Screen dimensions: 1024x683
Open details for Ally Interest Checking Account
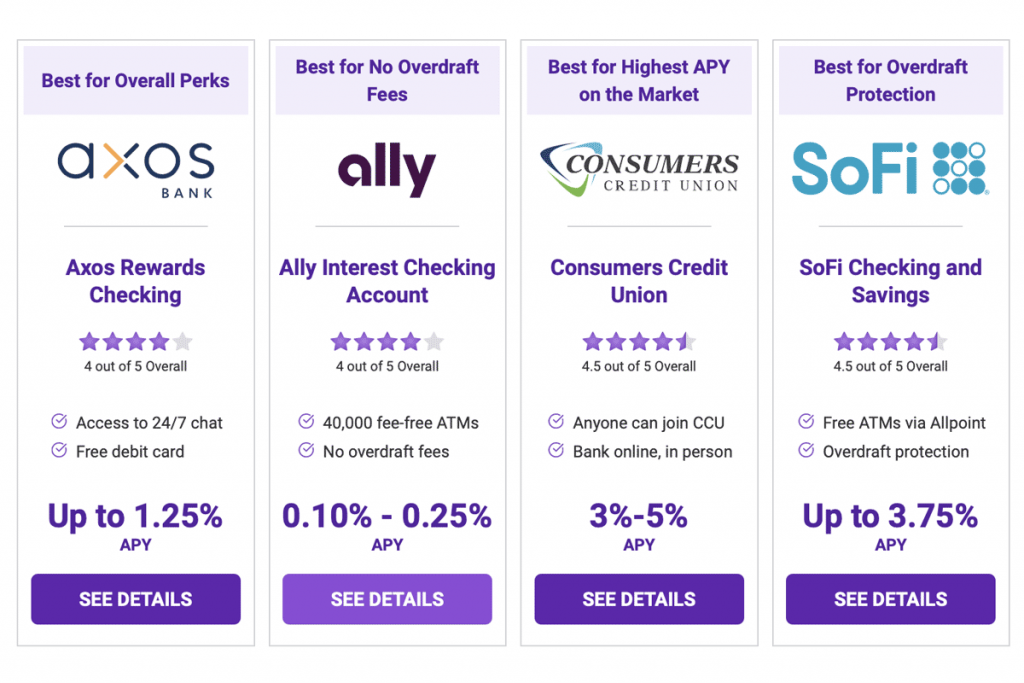387,599
